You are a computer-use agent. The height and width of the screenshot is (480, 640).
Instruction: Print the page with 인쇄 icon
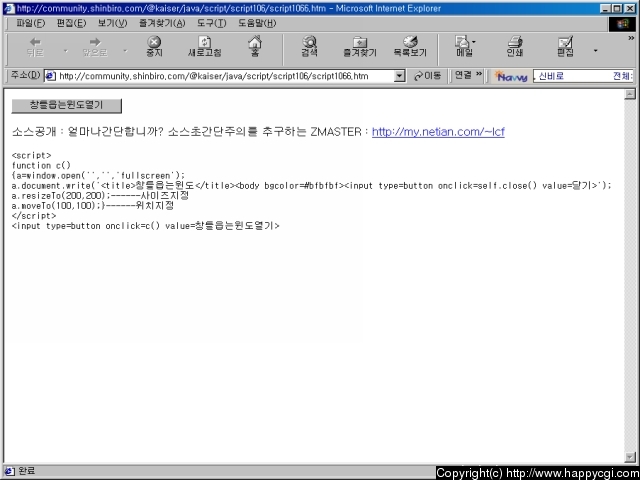tap(515, 47)
